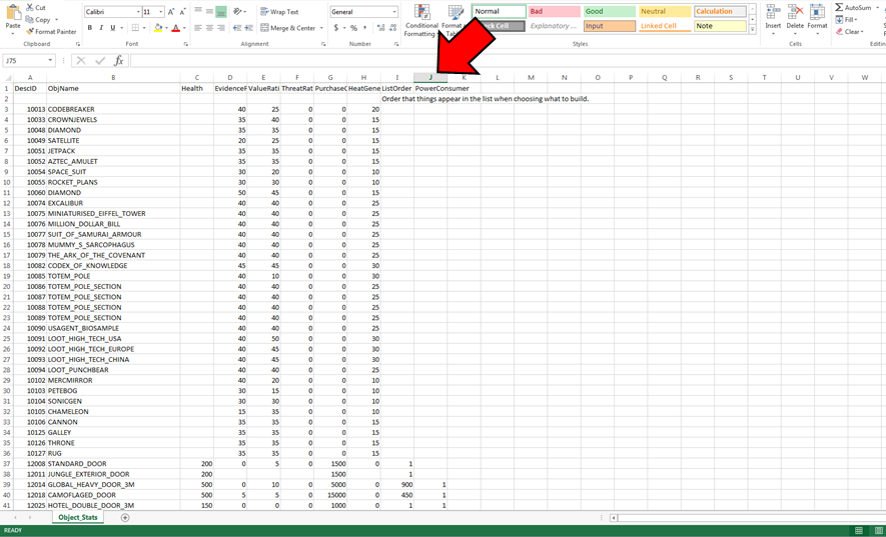Open the font size 11 dropdown
This screenshot has width=886, height=537.
(x=161, y=12)
